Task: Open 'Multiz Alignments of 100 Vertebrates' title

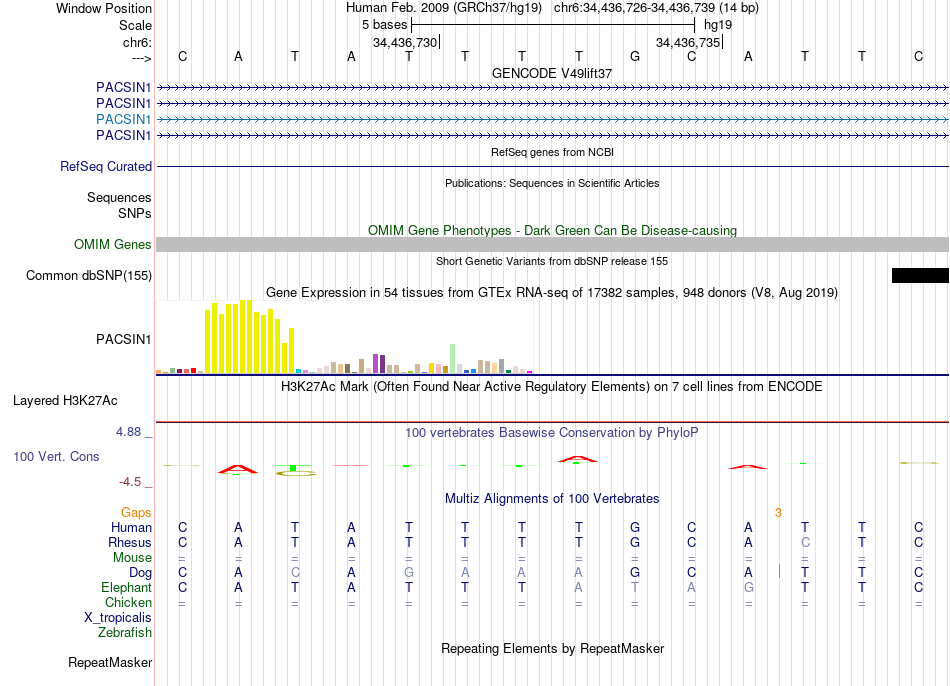Action: point(552,499)
